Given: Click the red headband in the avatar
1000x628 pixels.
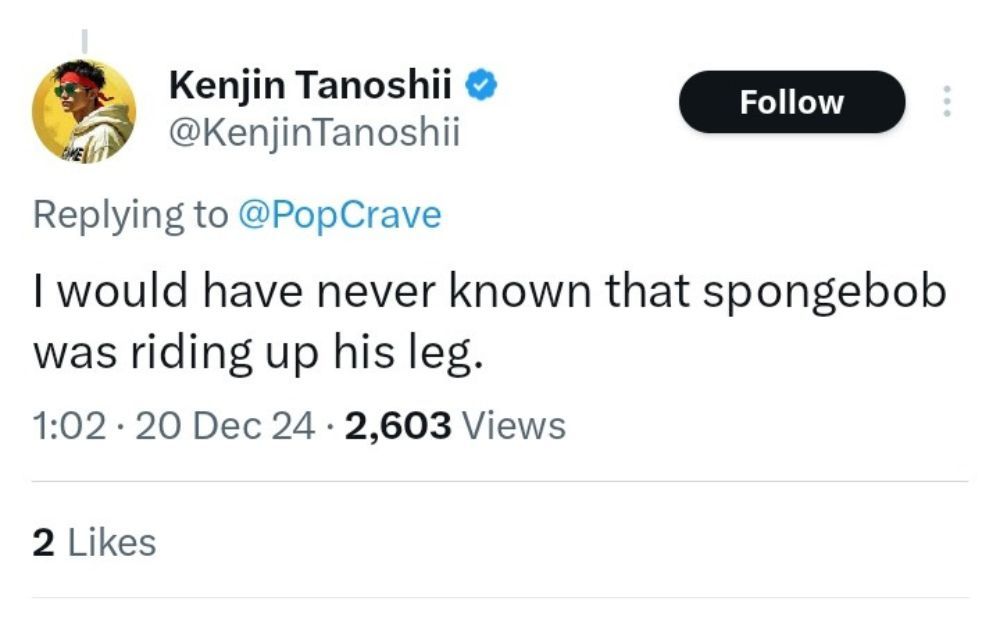Looking at the screenshot, I should tap(81, 81).
